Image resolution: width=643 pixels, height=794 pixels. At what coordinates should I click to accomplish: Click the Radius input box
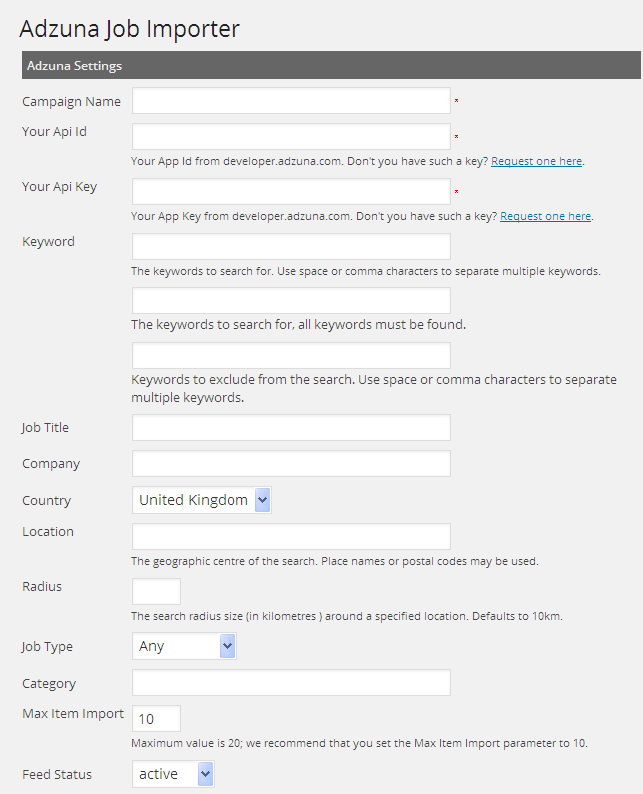coord(156,591)
